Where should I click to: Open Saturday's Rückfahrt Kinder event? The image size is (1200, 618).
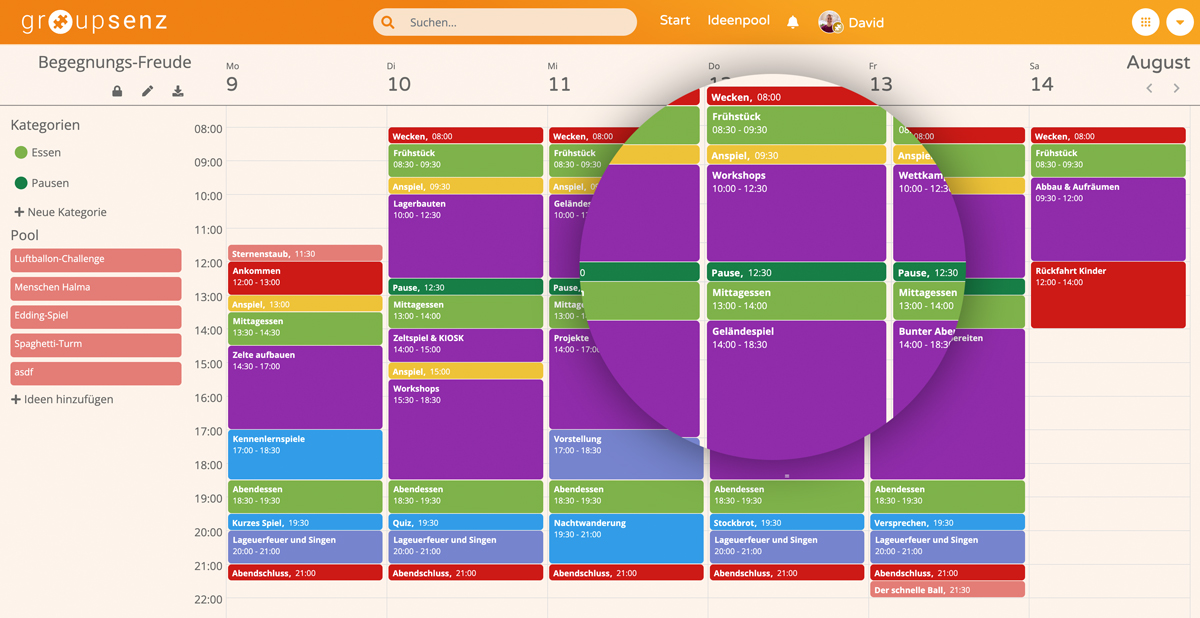pyautogui.click(x=1108, y=295)
